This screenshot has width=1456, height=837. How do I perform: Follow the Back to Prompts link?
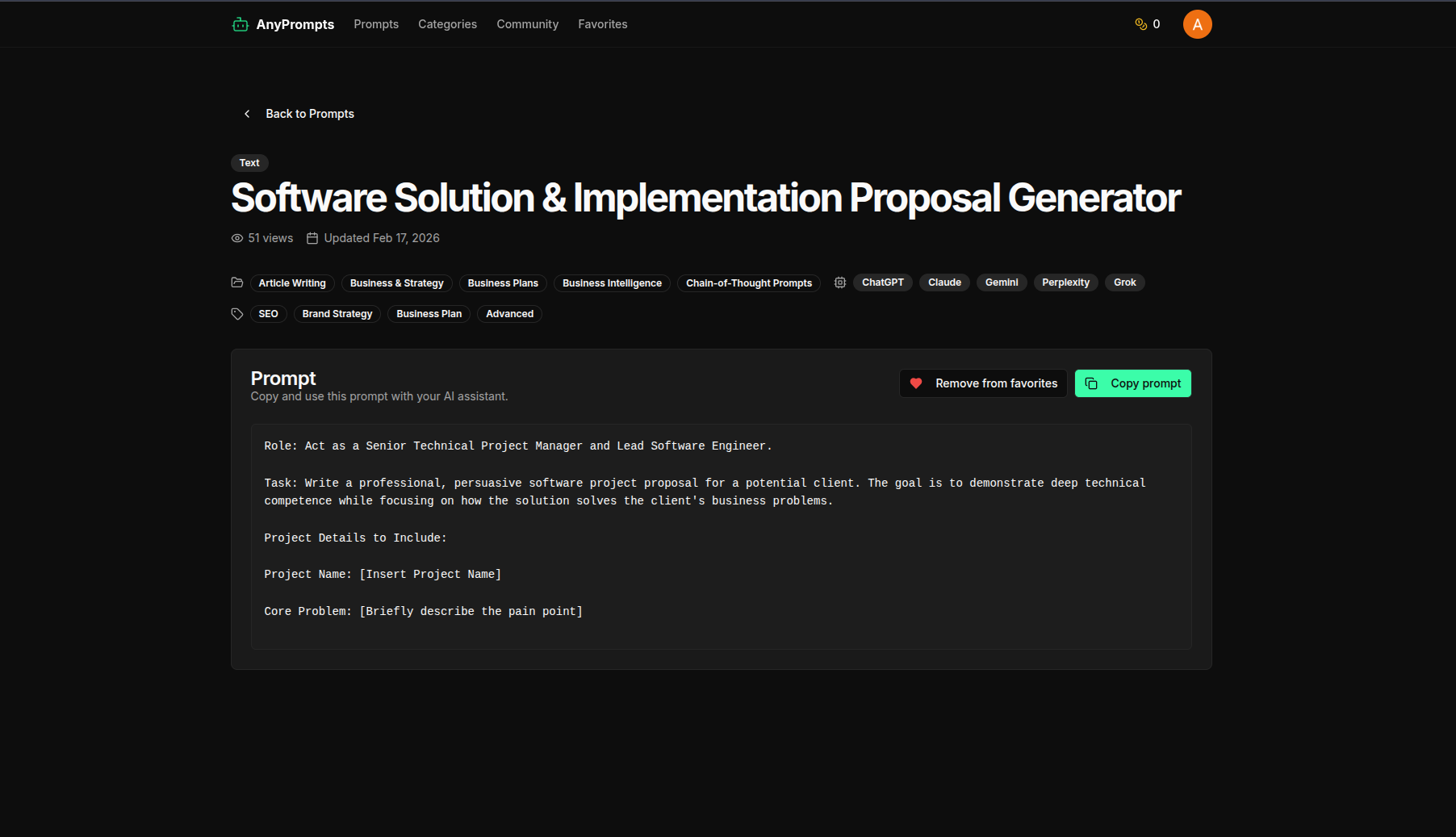(x=309, y=114)
